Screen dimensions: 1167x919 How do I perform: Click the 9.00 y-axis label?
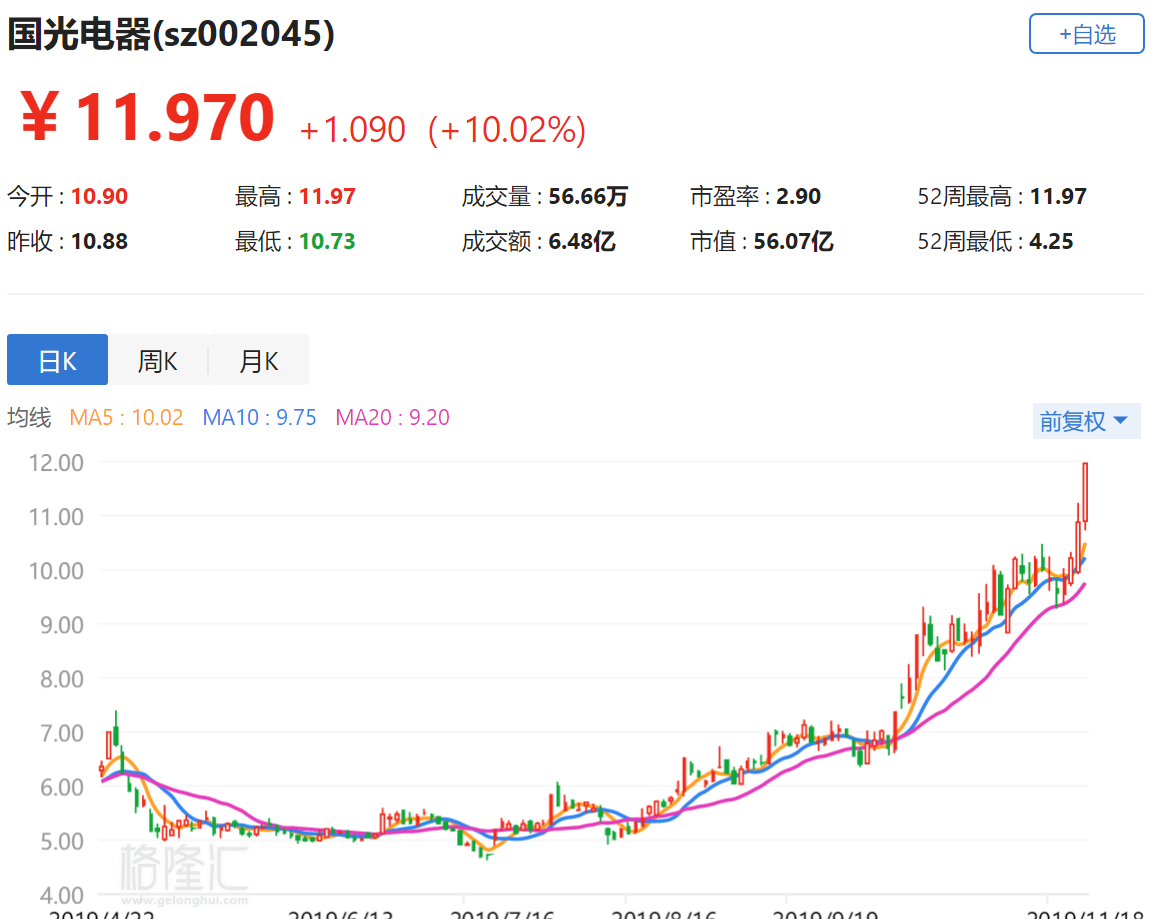click(61, 625)
